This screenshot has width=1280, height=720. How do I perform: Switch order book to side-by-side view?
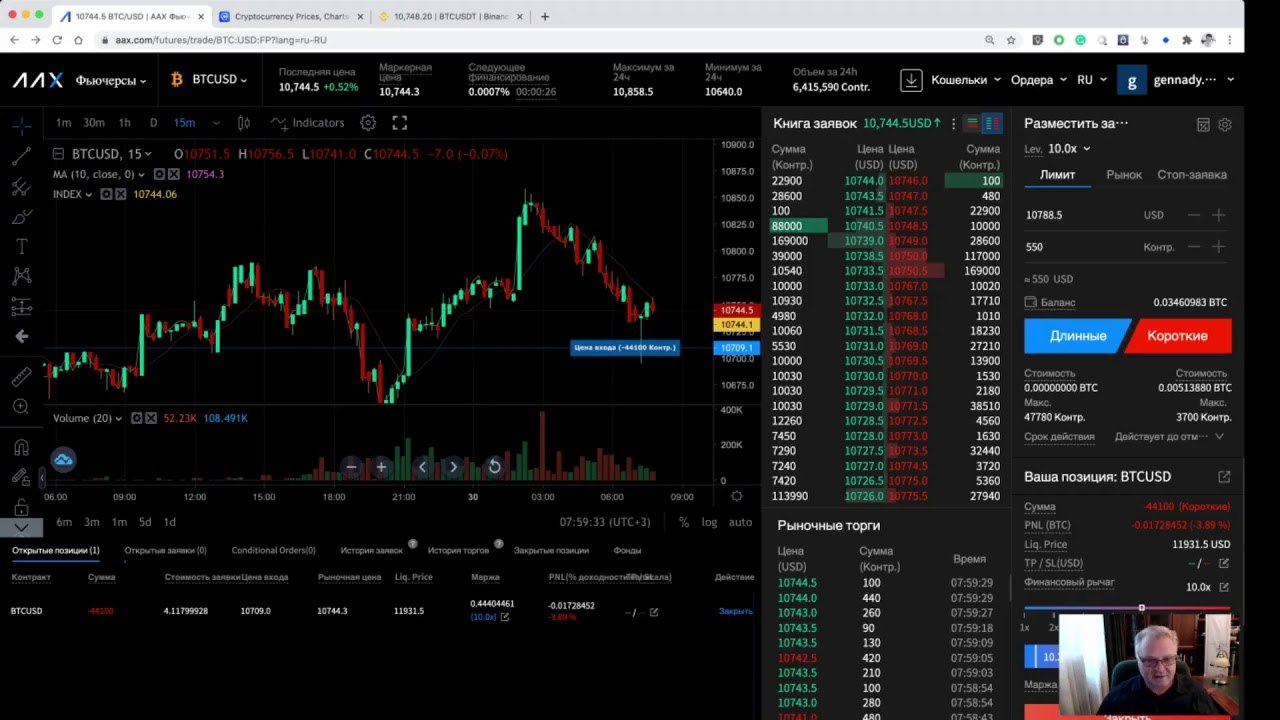(x=992, y=124)
